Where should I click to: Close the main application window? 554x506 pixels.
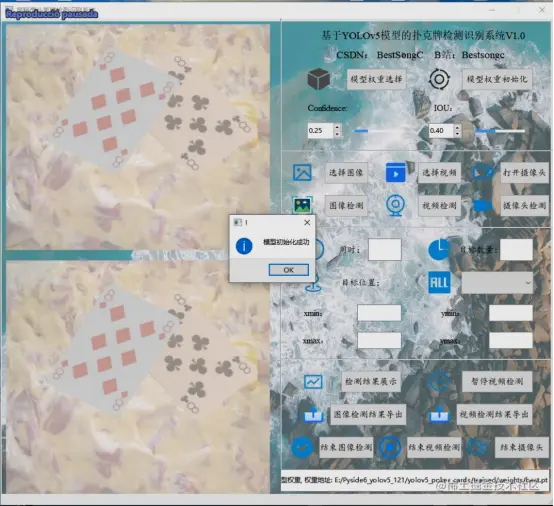pos(542,10)
